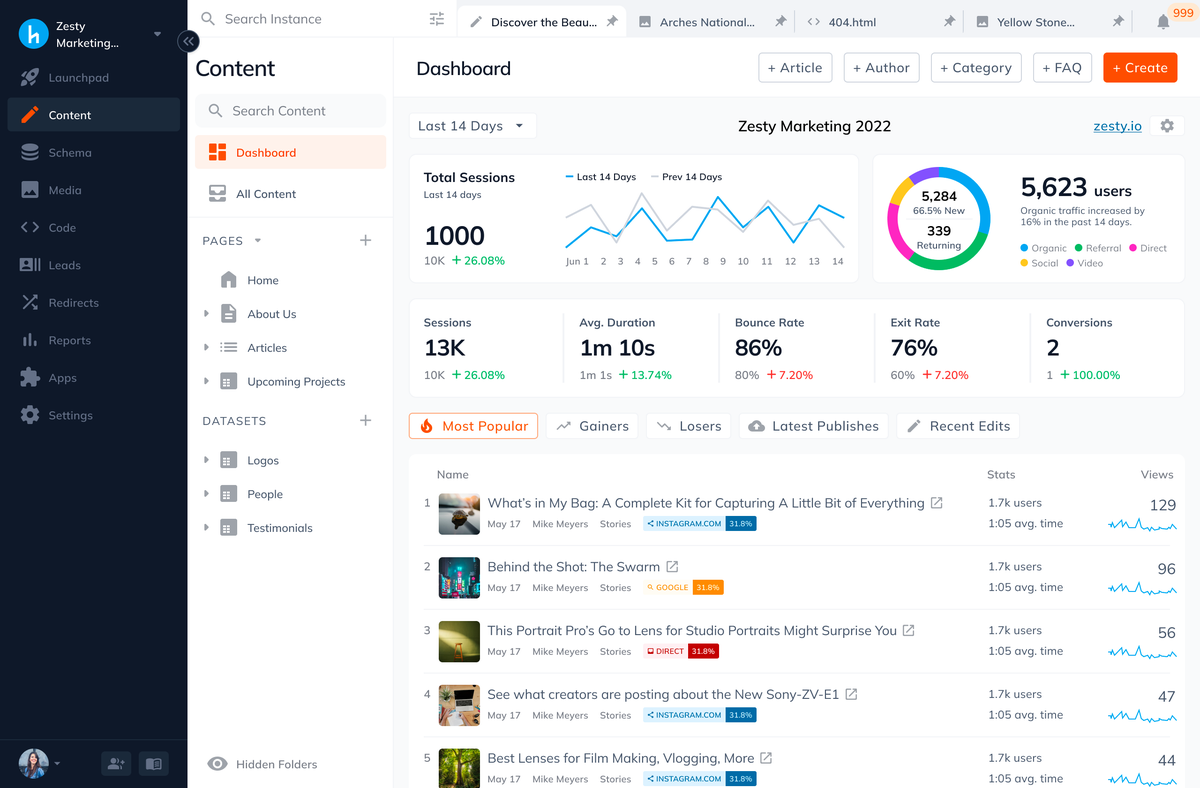Switch to the Gainers tab
The image size is (1200, 788).
(592, 425)
